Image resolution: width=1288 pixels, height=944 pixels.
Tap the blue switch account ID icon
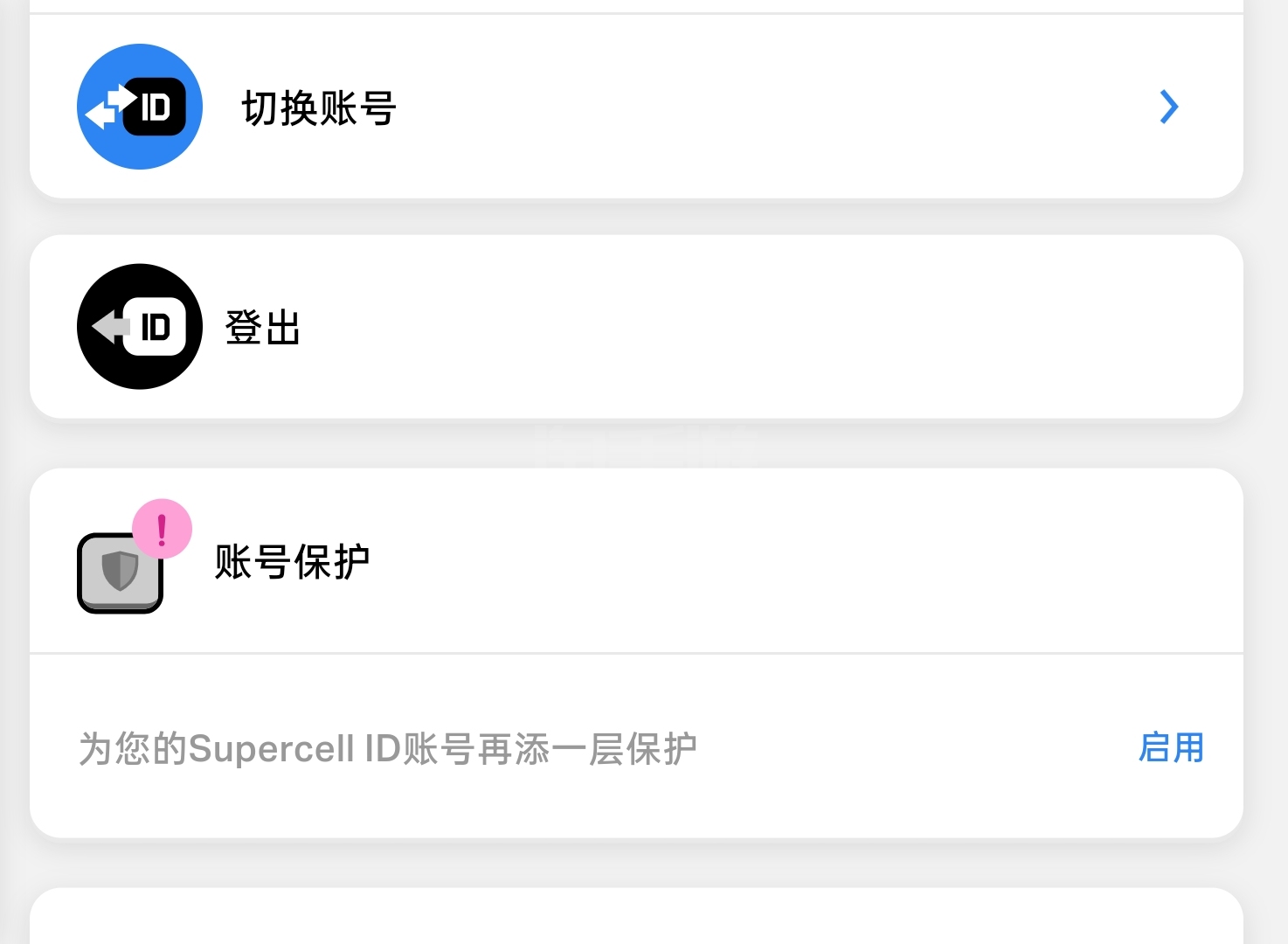[x=140, y=107]
